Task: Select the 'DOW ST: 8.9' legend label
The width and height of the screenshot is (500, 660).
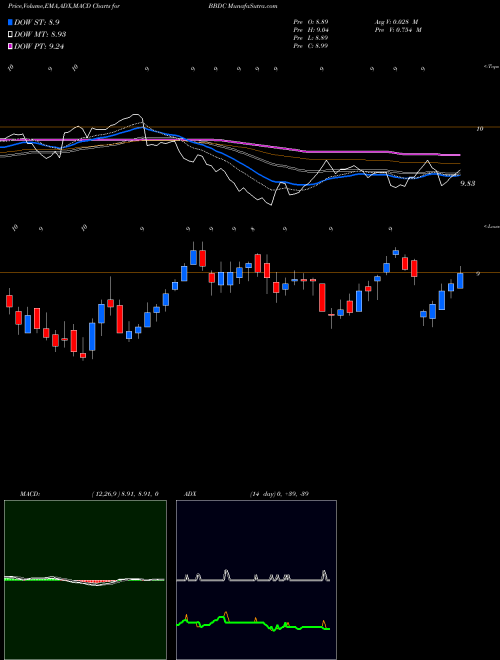Action: (37, 22)
